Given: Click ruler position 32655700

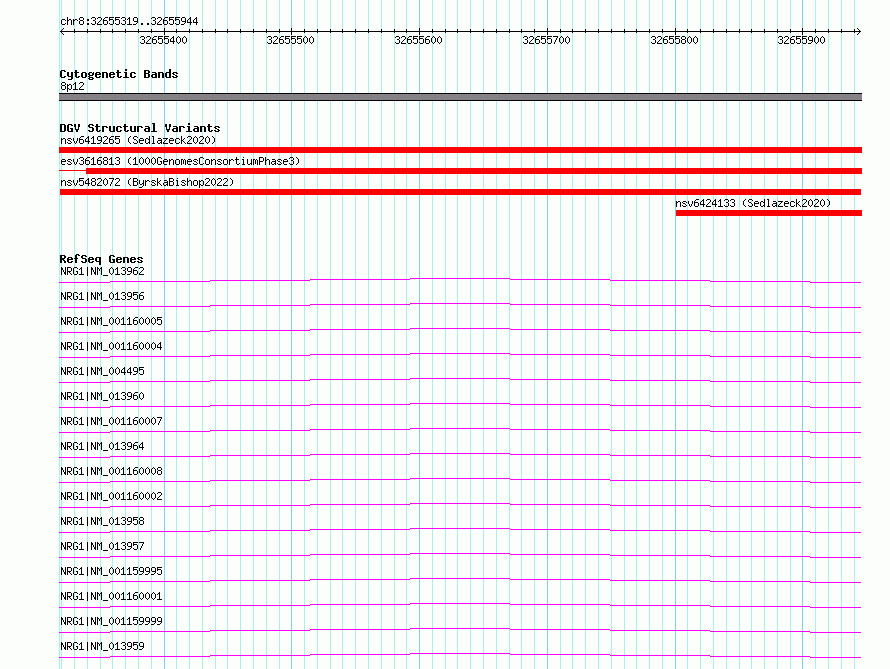Looking at the screenshot, I should [x=546, y=40].
